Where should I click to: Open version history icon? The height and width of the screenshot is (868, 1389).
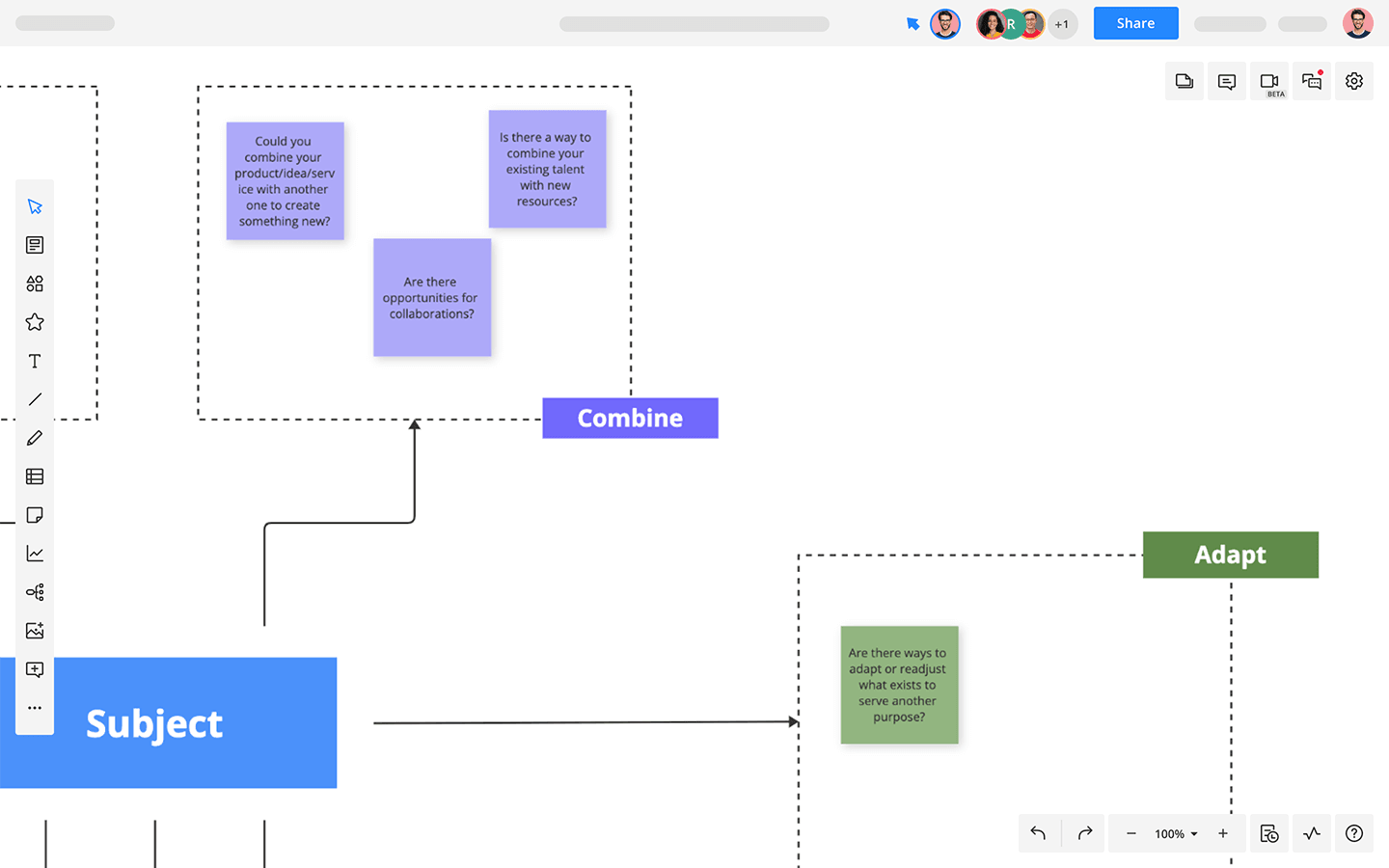(1269, 833)
